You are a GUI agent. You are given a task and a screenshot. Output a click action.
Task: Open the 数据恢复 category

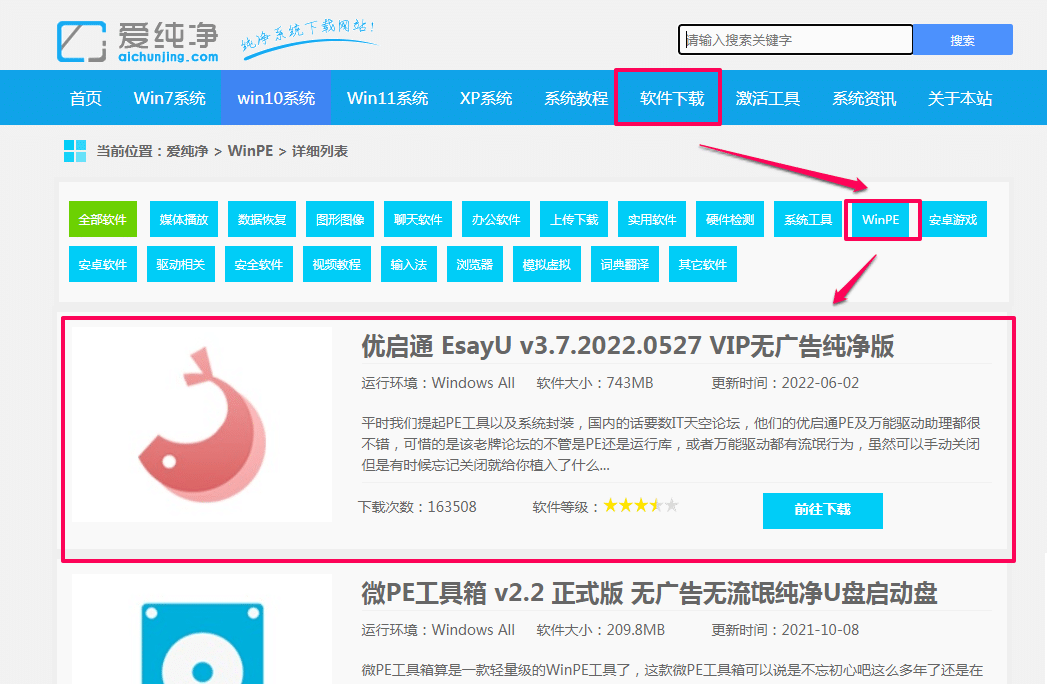tap(261, 219)
